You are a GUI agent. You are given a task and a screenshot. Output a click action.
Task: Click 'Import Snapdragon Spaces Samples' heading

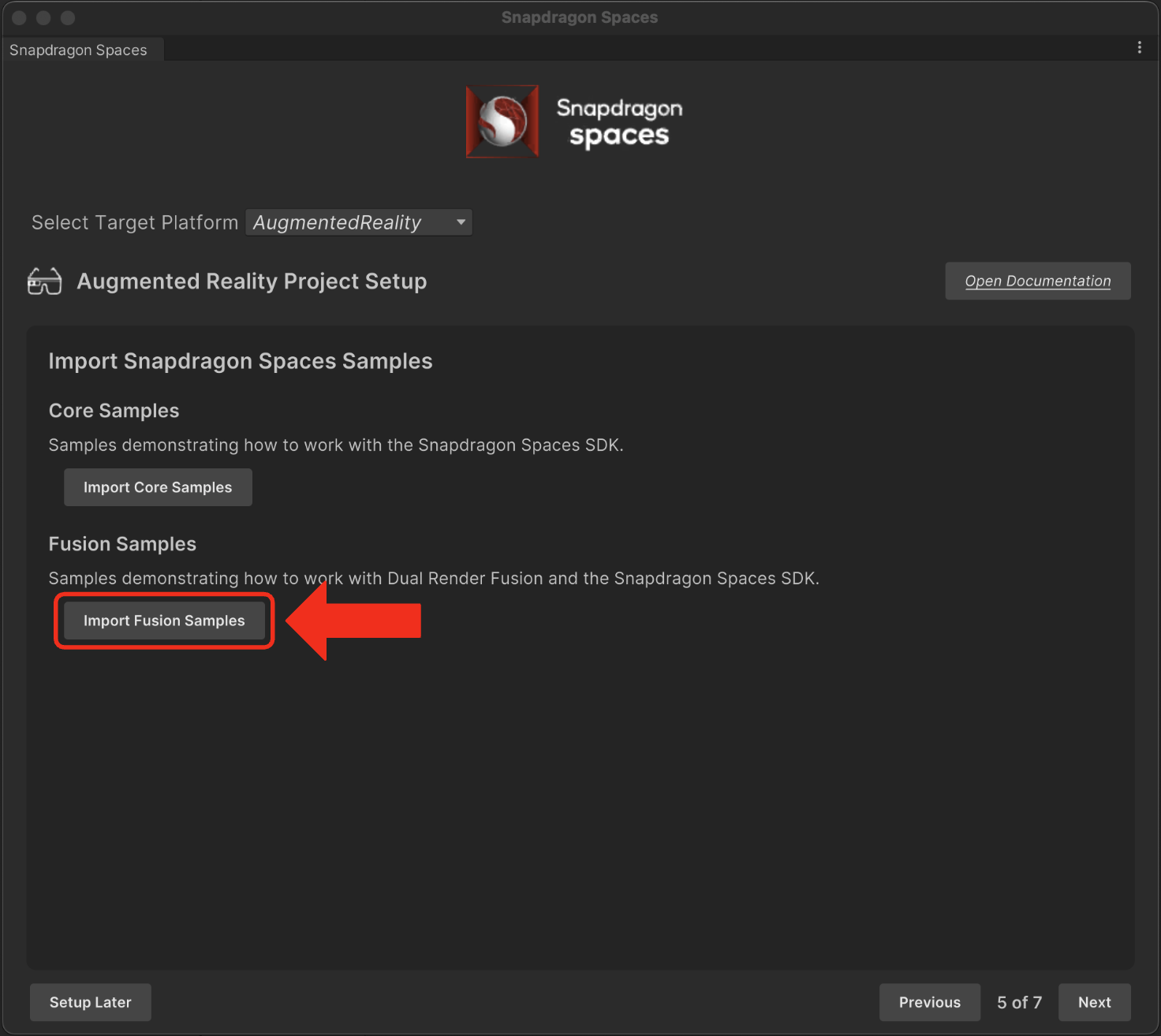(241, 361)
